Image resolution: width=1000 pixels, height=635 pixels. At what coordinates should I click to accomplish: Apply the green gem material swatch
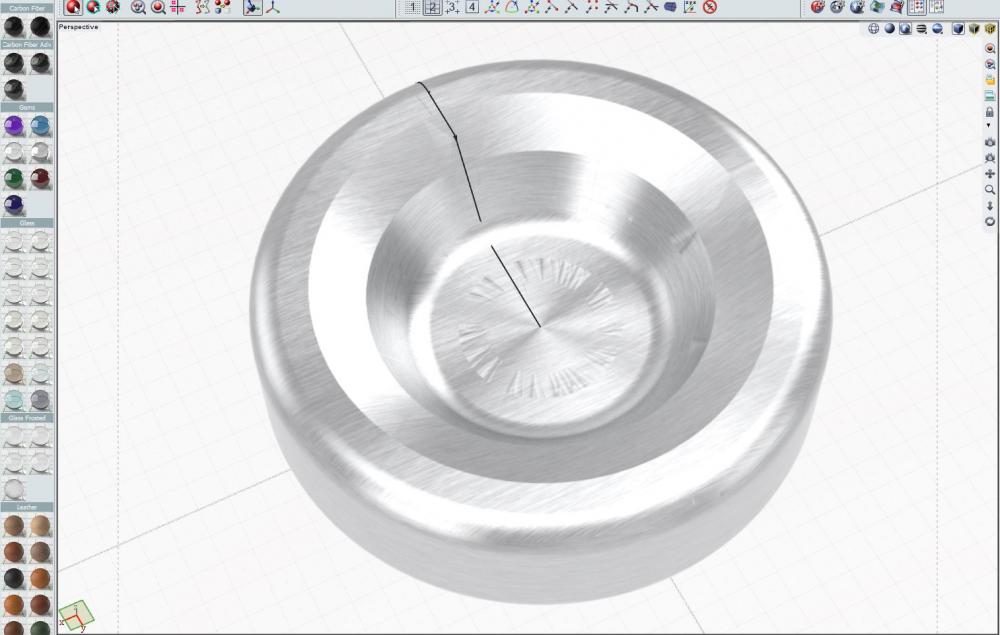pos(13,178)
